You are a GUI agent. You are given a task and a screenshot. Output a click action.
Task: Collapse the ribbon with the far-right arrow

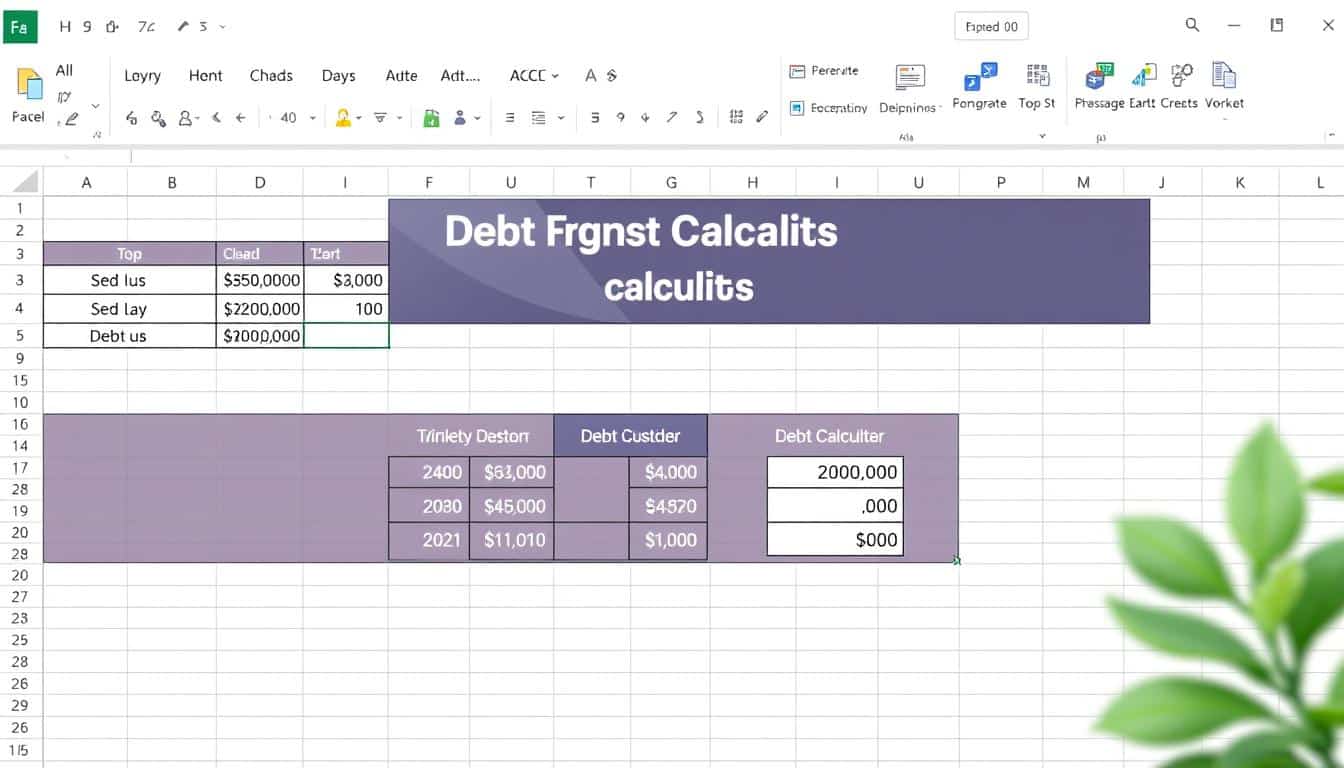(x=1330, y=134)
